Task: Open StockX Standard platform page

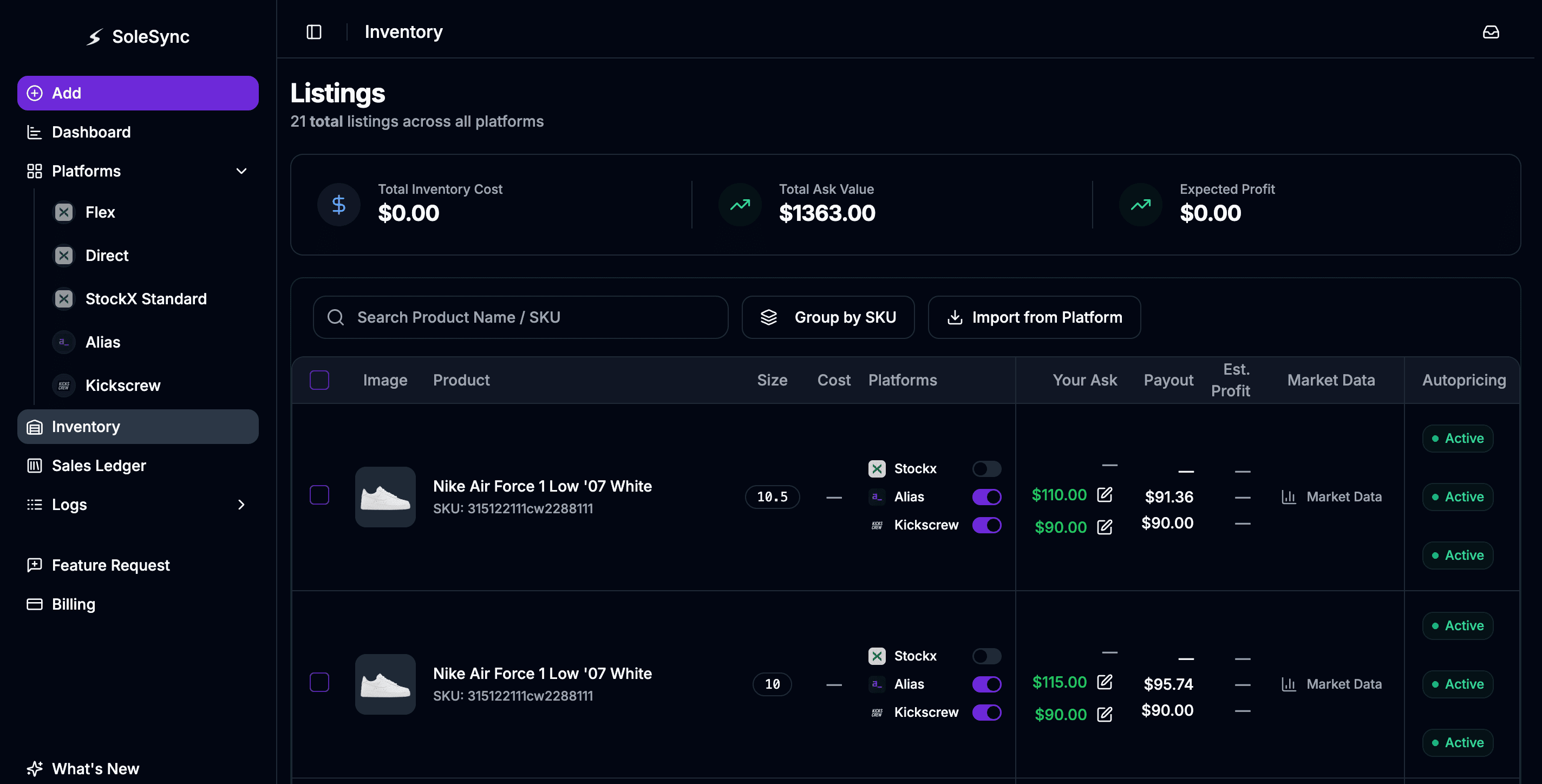Action: [146, 299]
